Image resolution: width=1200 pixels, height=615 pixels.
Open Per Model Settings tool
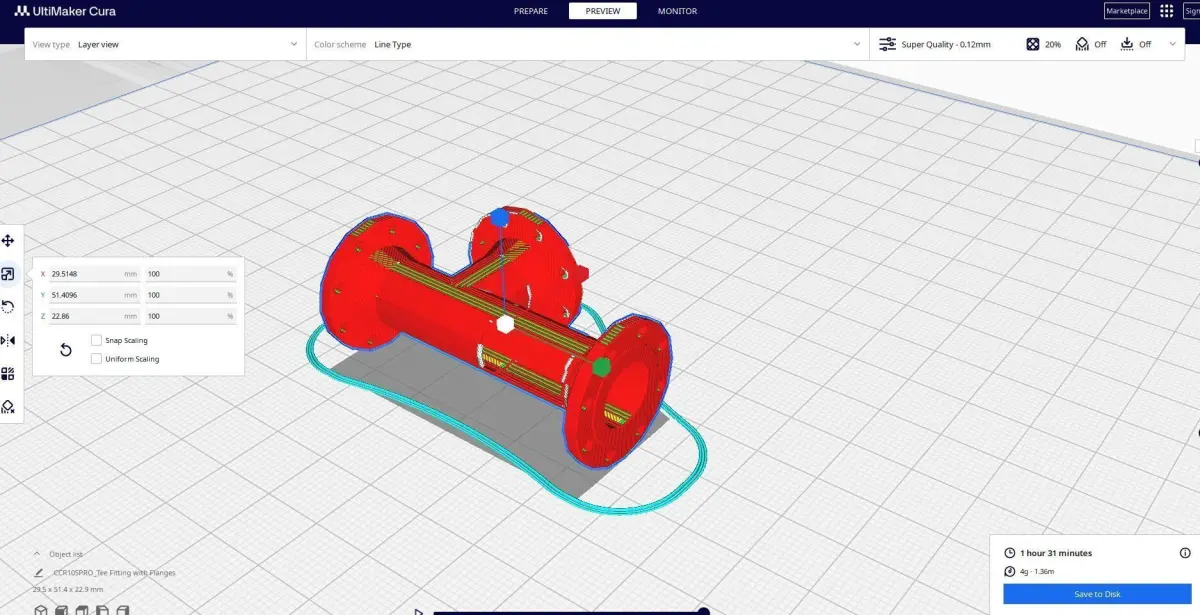click(x=8, y=374)
